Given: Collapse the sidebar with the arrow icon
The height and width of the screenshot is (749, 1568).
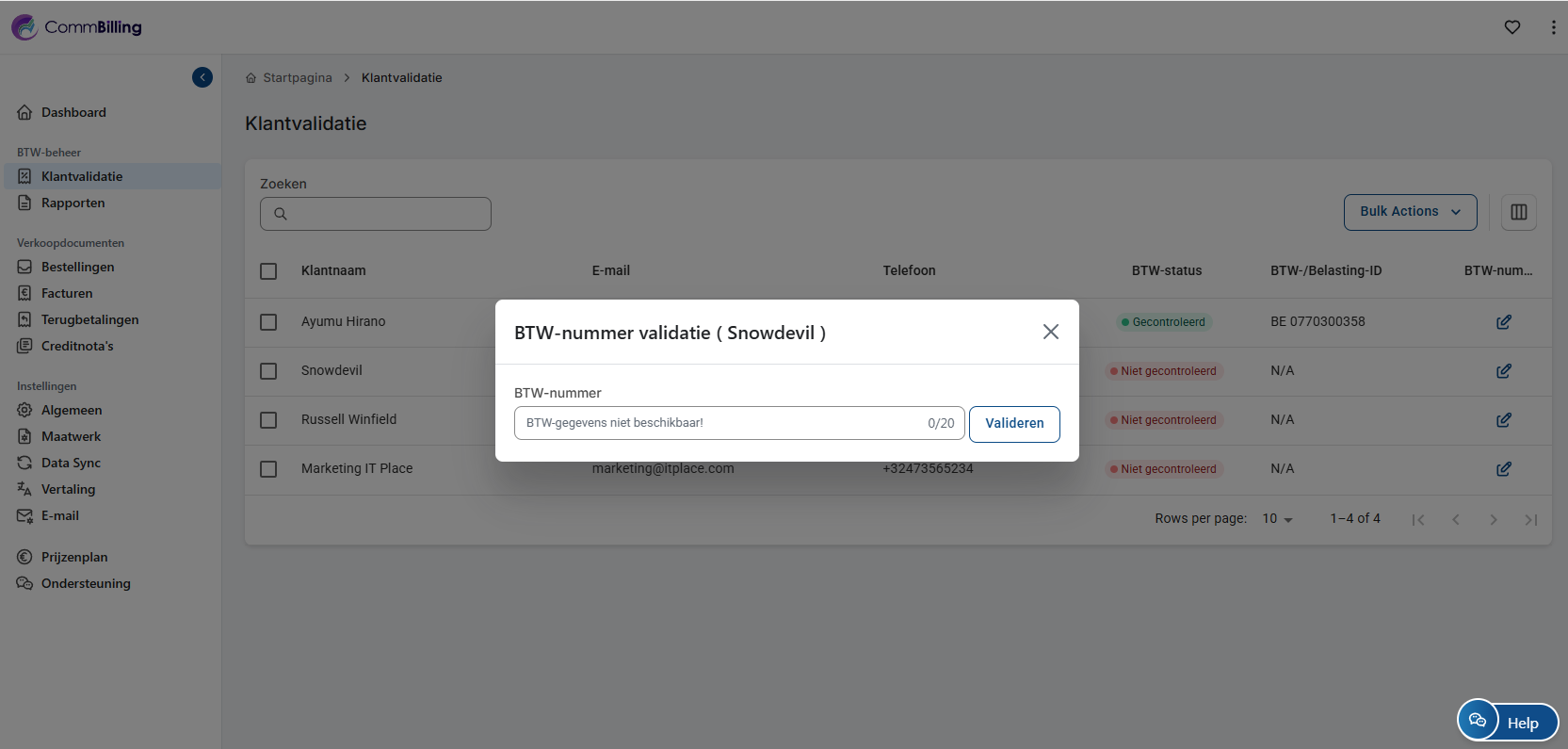Looking at the screenshot, I should pyautogui.click(x=202, y=77).
